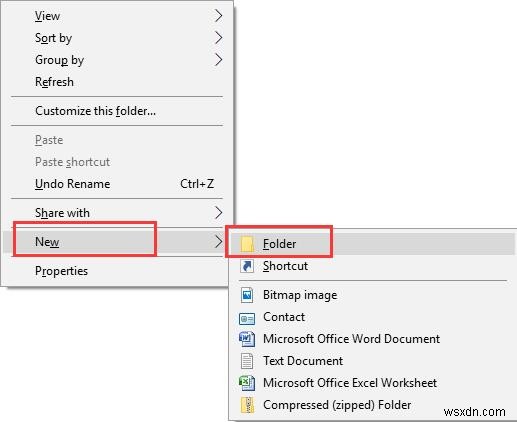This screenshot has height=422, width=517.
Task: Click the Bitmap image icon
Action: point(247,295)
